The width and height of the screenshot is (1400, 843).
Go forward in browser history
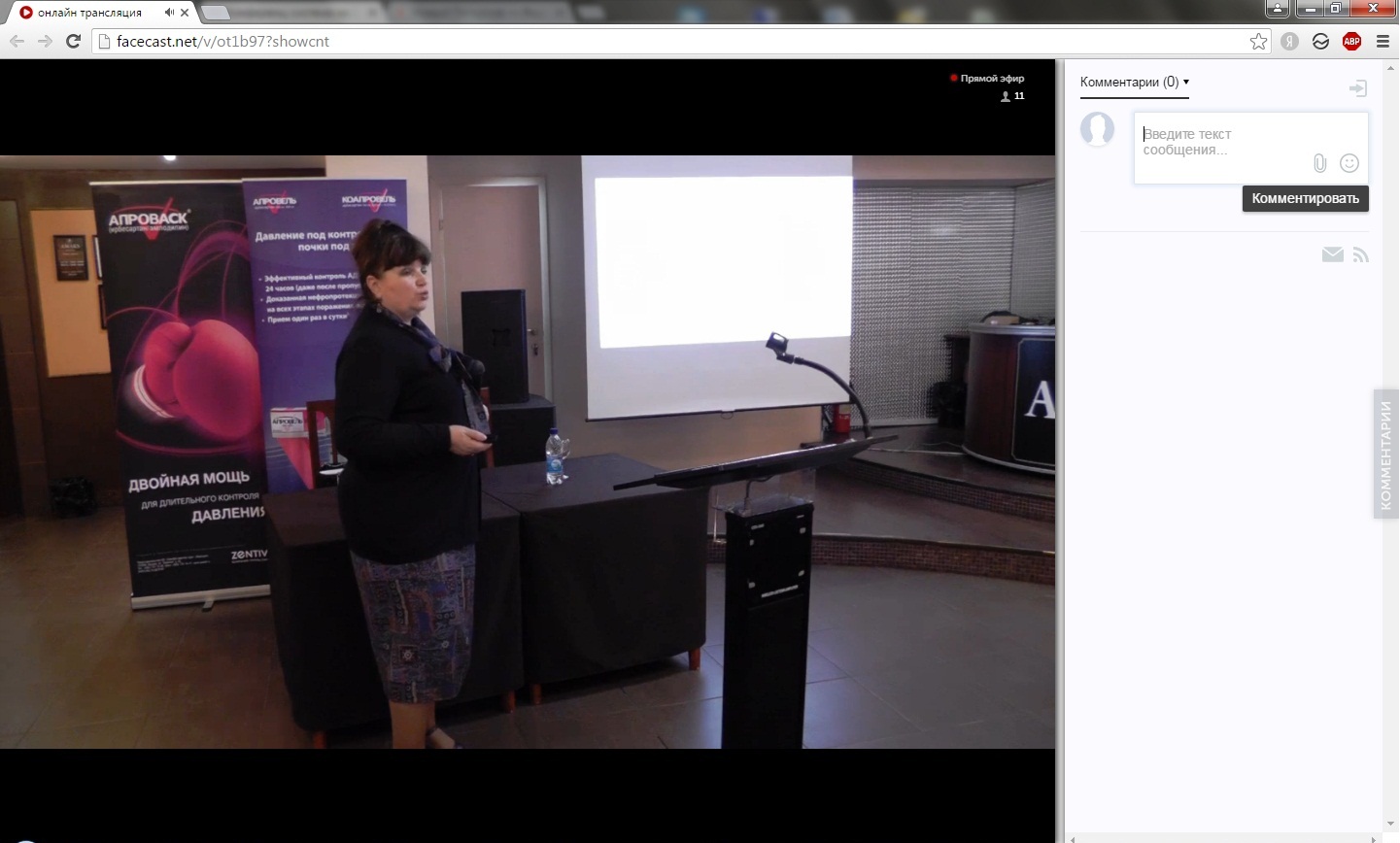pyautogui.click(x=45, y=42)
